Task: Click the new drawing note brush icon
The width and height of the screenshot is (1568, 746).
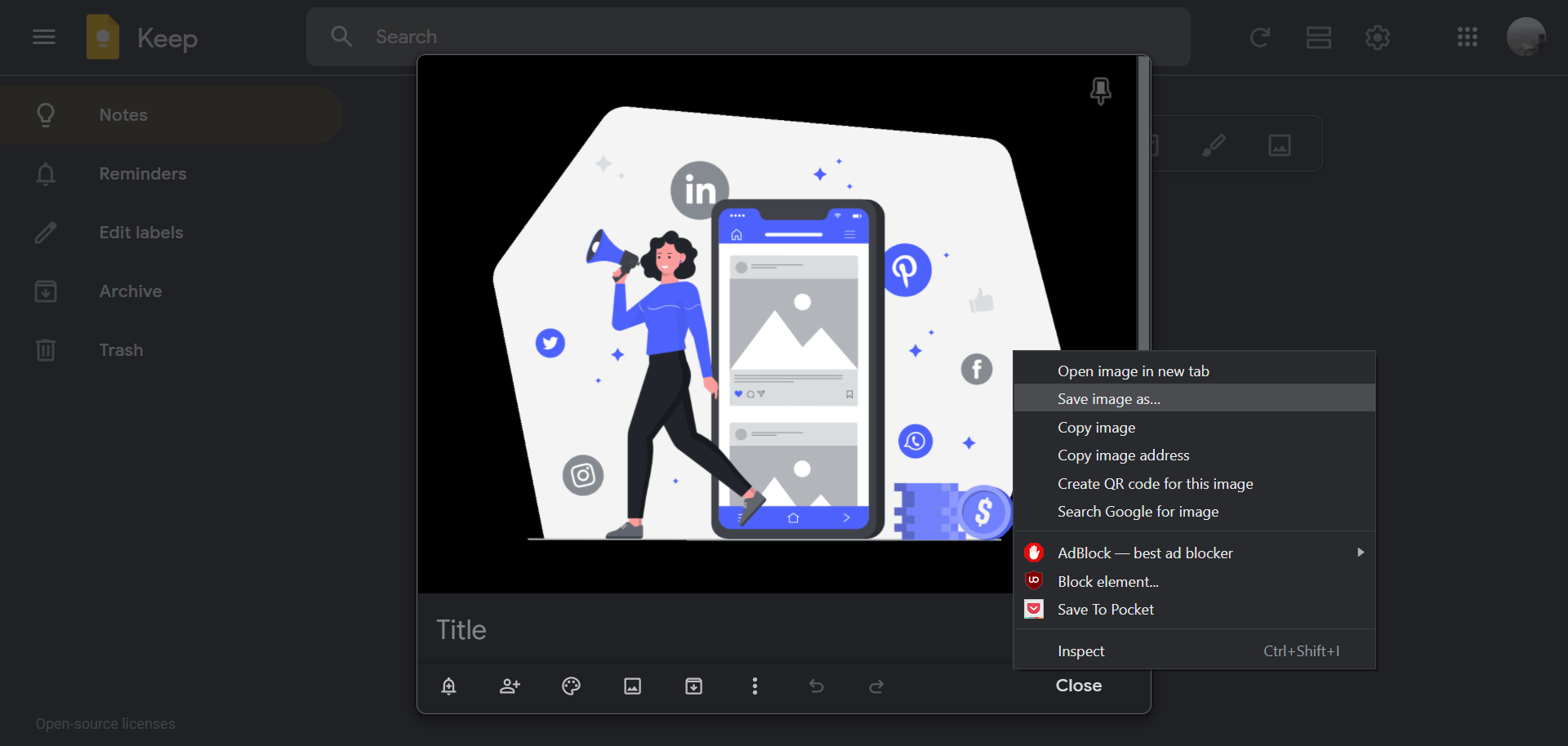Action: (1214, 145)
